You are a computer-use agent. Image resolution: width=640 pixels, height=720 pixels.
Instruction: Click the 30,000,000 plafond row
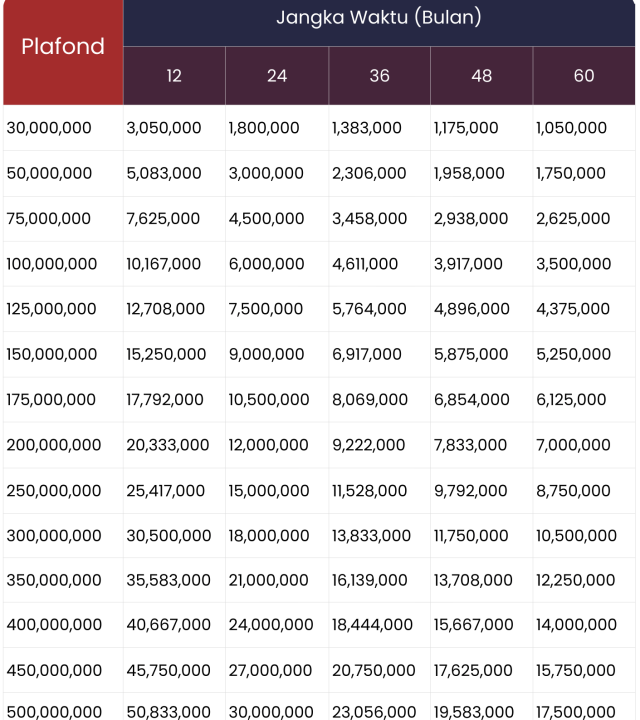tap(49, 128)
